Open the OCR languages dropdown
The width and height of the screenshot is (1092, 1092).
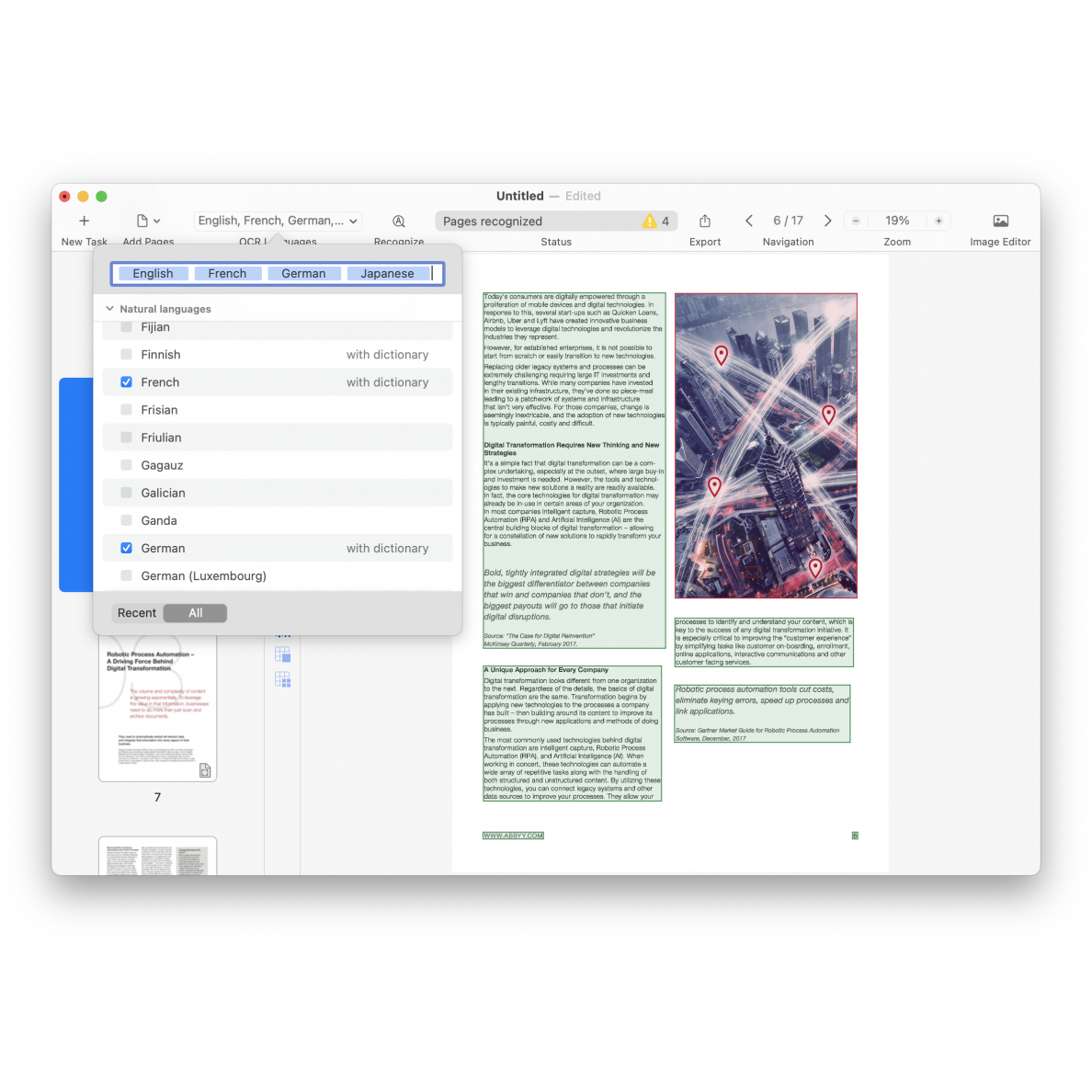click(278, 221)
